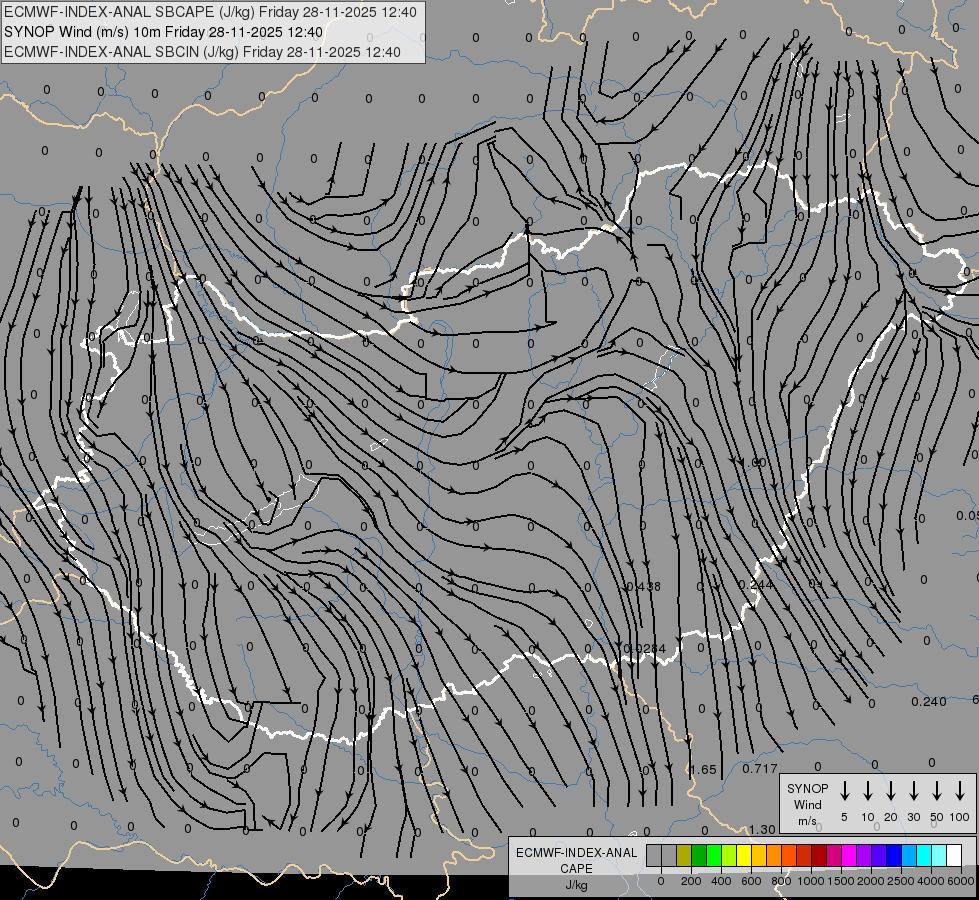Select the dark green CAPE color swatch
Viewport: 979px width, 900px height.
pos(699,855)
